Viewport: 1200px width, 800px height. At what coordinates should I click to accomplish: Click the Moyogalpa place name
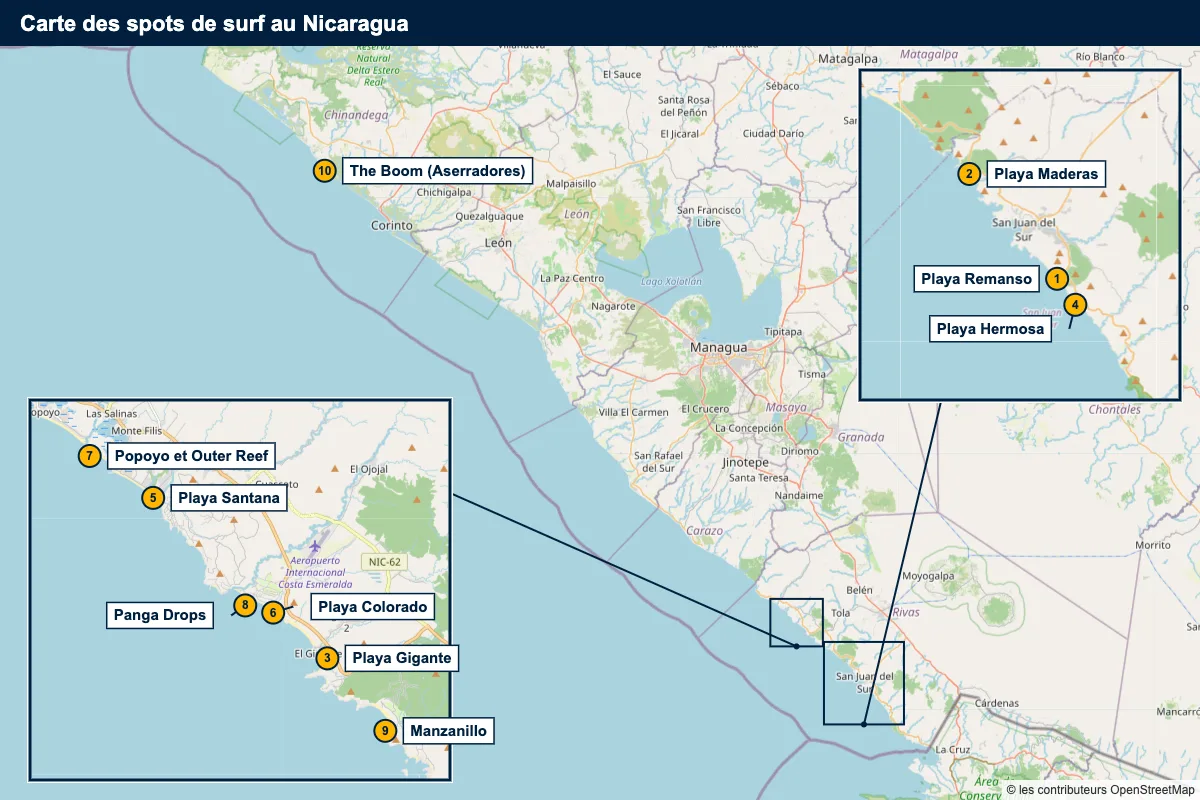coord(930,577)
